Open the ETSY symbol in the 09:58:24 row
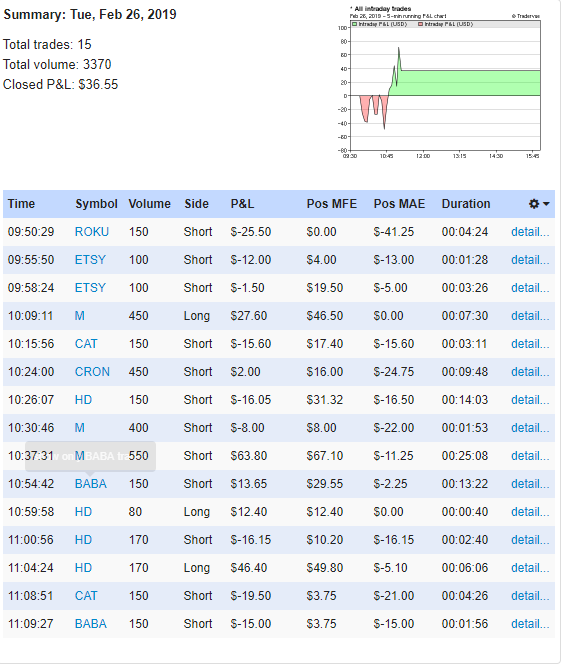The height and width of the screenshot is (666, 563). (x=90, y=288)
